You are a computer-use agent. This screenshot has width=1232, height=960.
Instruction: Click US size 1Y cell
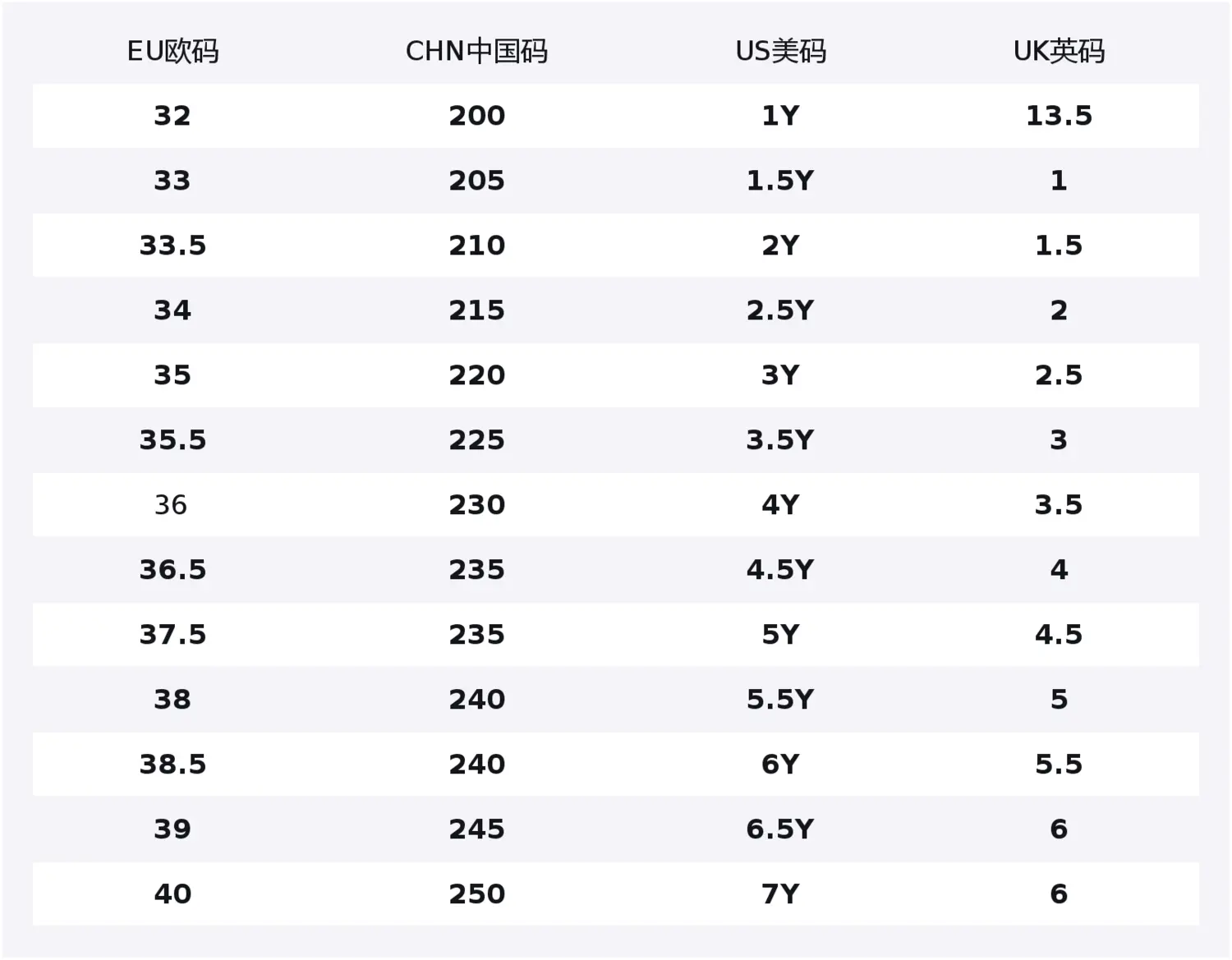(x=780, y=116)
